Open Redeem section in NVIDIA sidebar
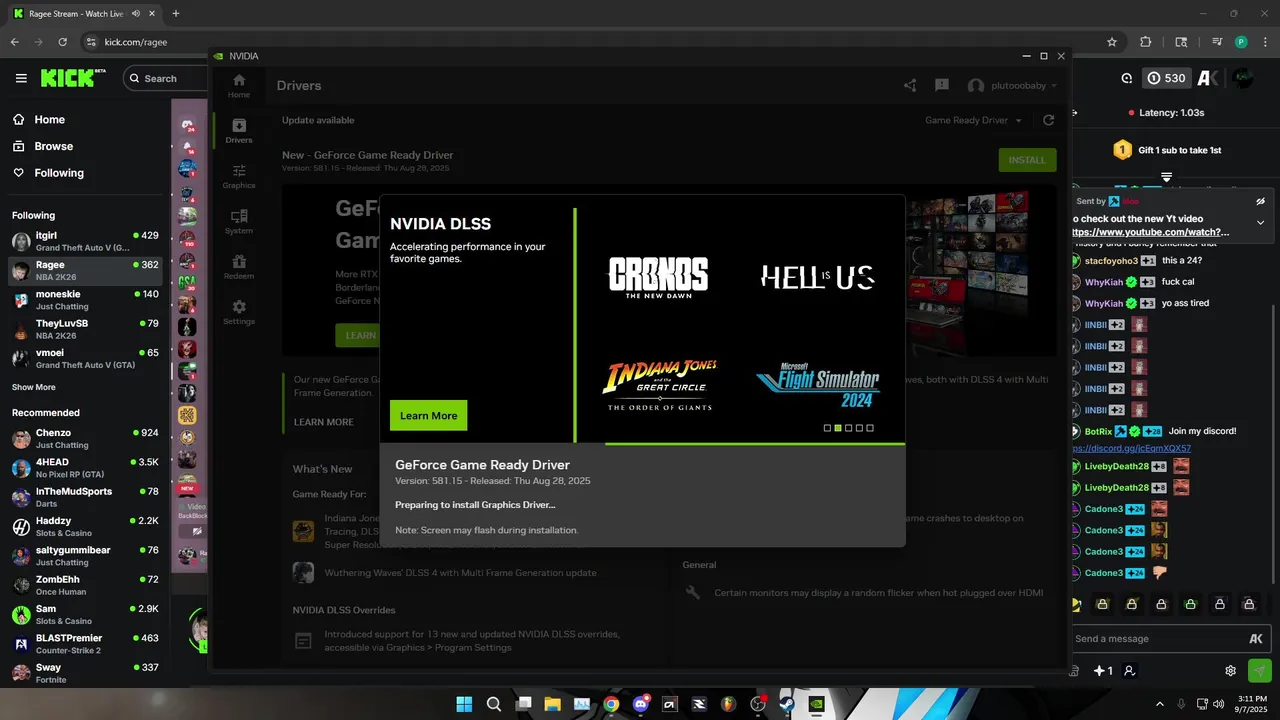This screenshot has height=720, width=1280. click(239, 267)
